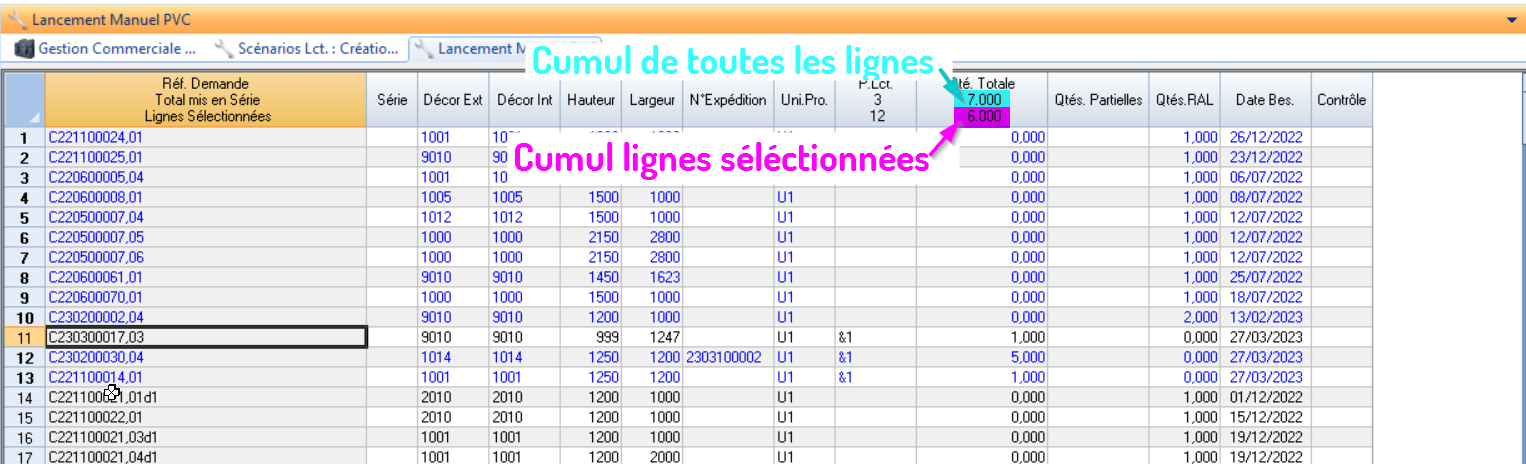
Task: Select the Lancement Manuel tab
Action: click(470, 48)
